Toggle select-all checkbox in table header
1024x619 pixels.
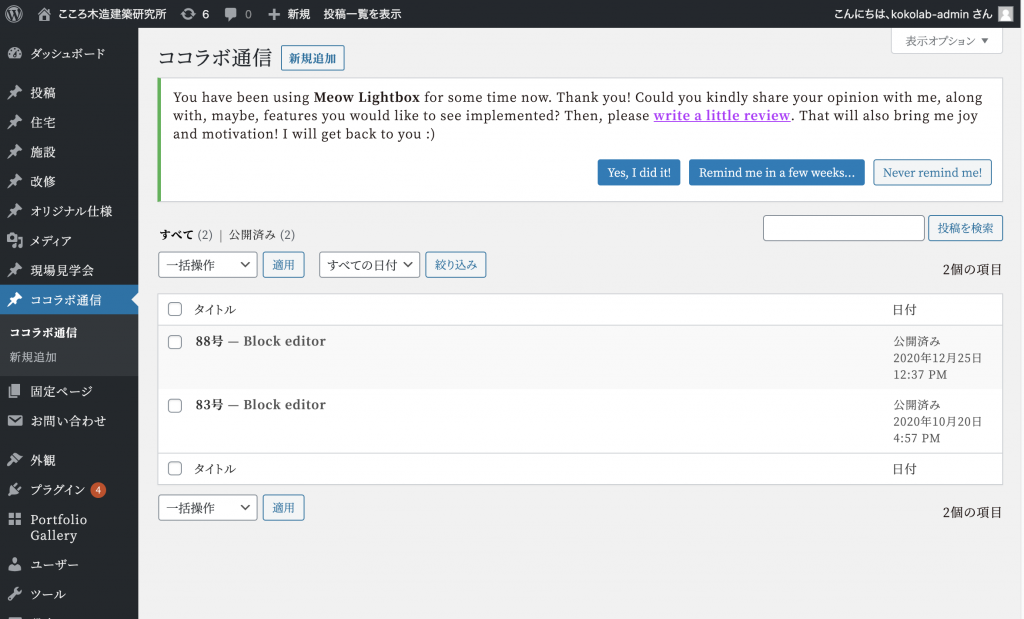175,310
